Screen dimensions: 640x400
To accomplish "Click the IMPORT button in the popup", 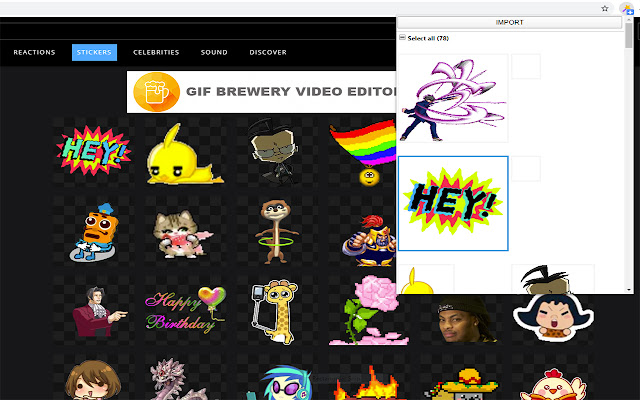I will point(509,22).
